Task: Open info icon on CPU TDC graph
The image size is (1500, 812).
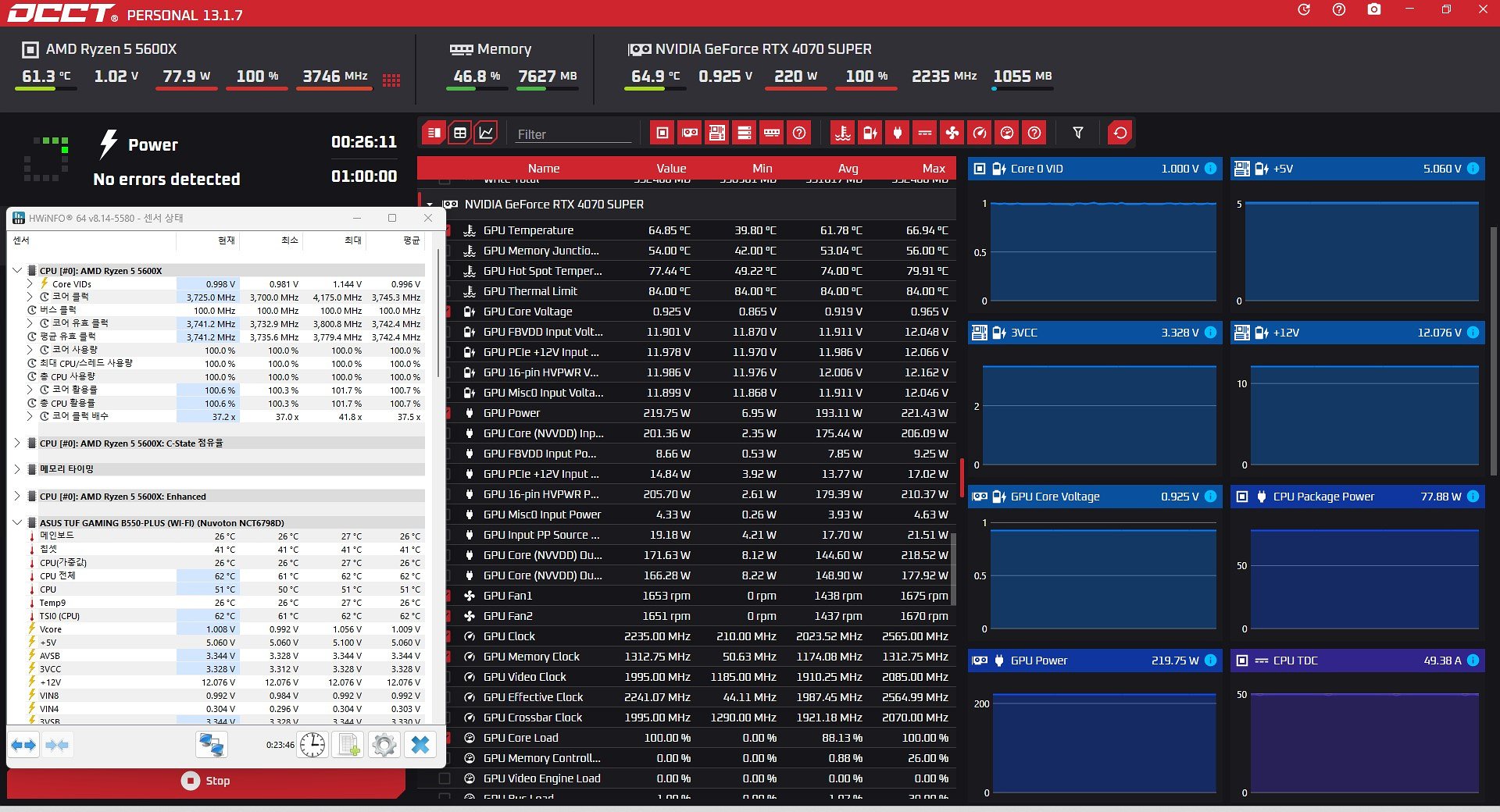Action: click(x=1473, y=661)
